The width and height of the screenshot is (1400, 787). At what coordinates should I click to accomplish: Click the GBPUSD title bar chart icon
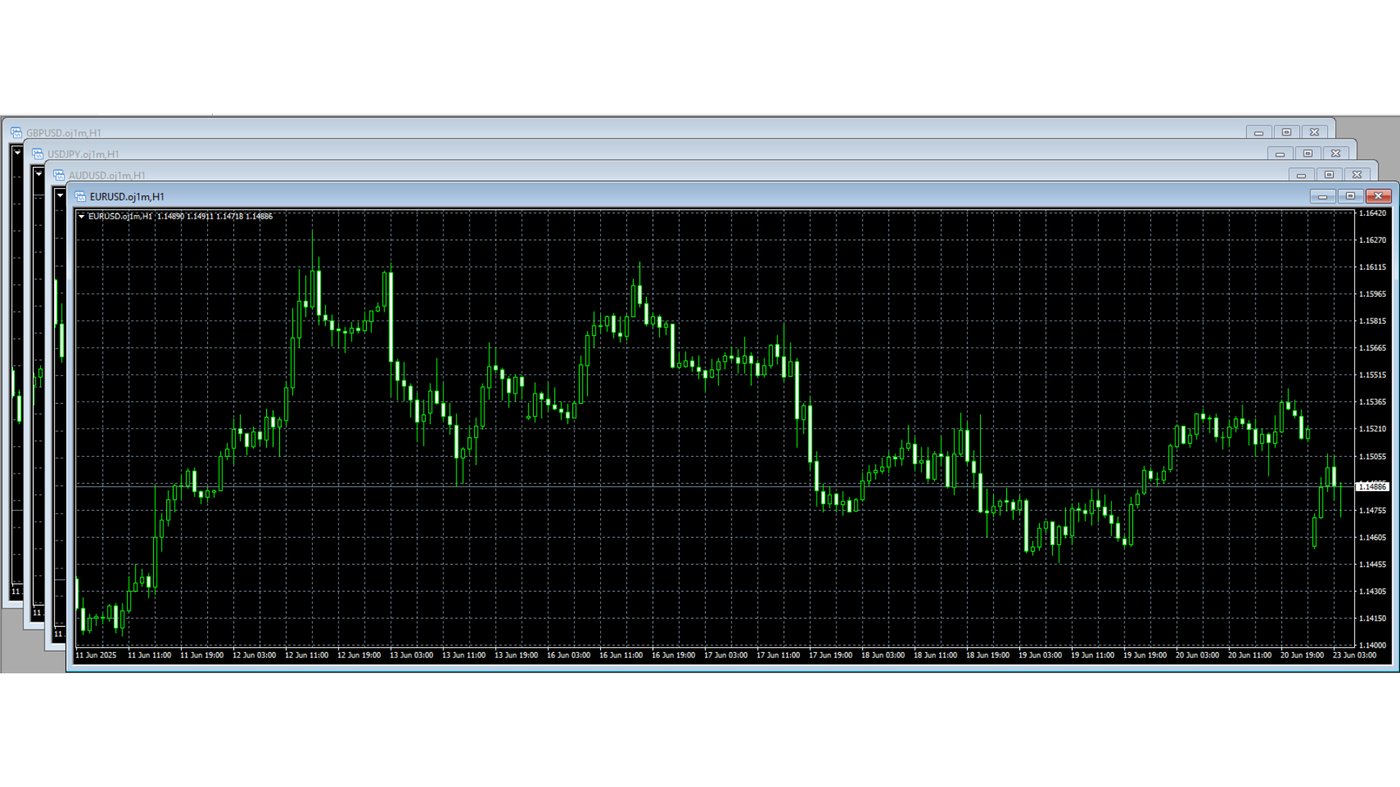pyautogui.click(x=15, y=131)
